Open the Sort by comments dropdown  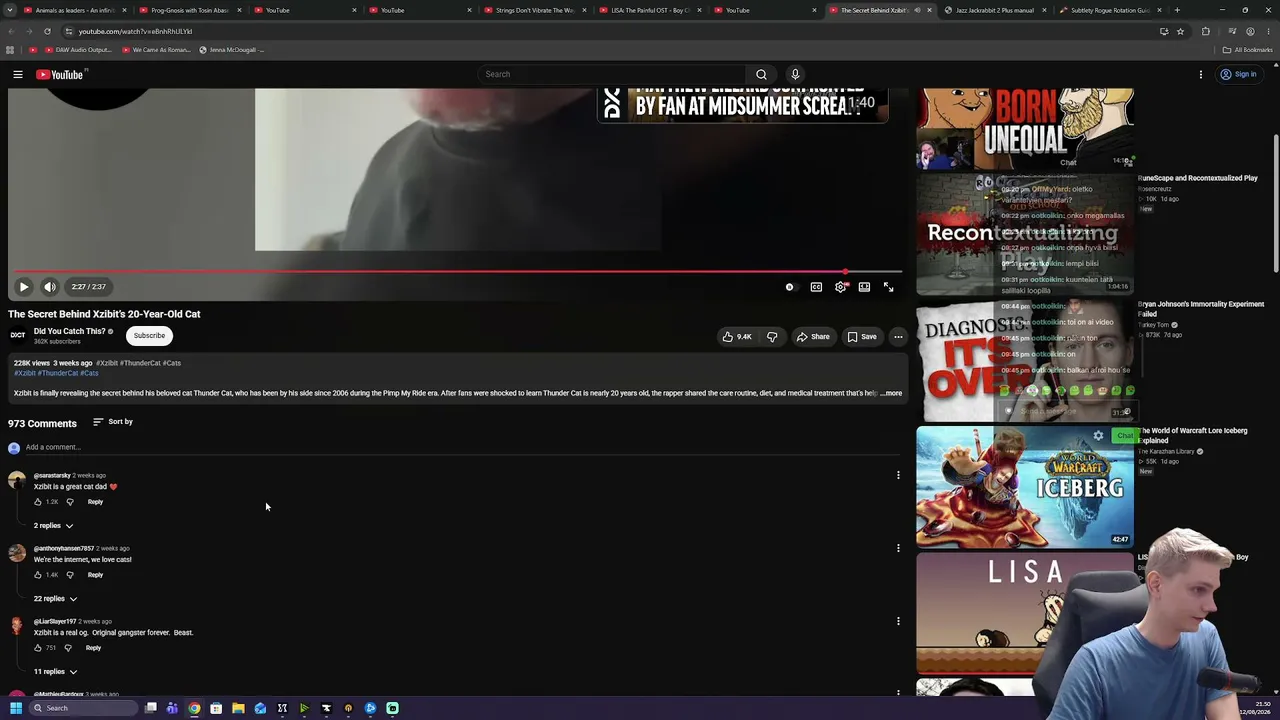click(x=113, y=422)
